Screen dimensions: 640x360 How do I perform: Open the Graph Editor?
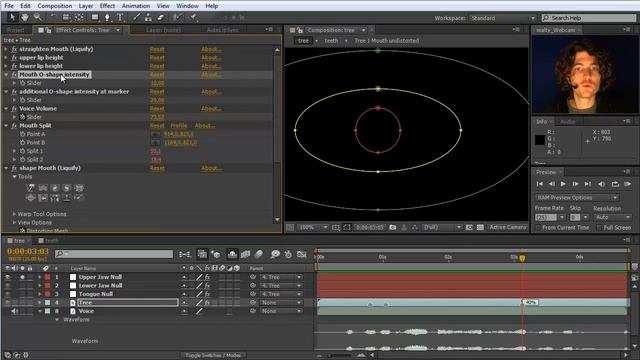pos(302,254)
